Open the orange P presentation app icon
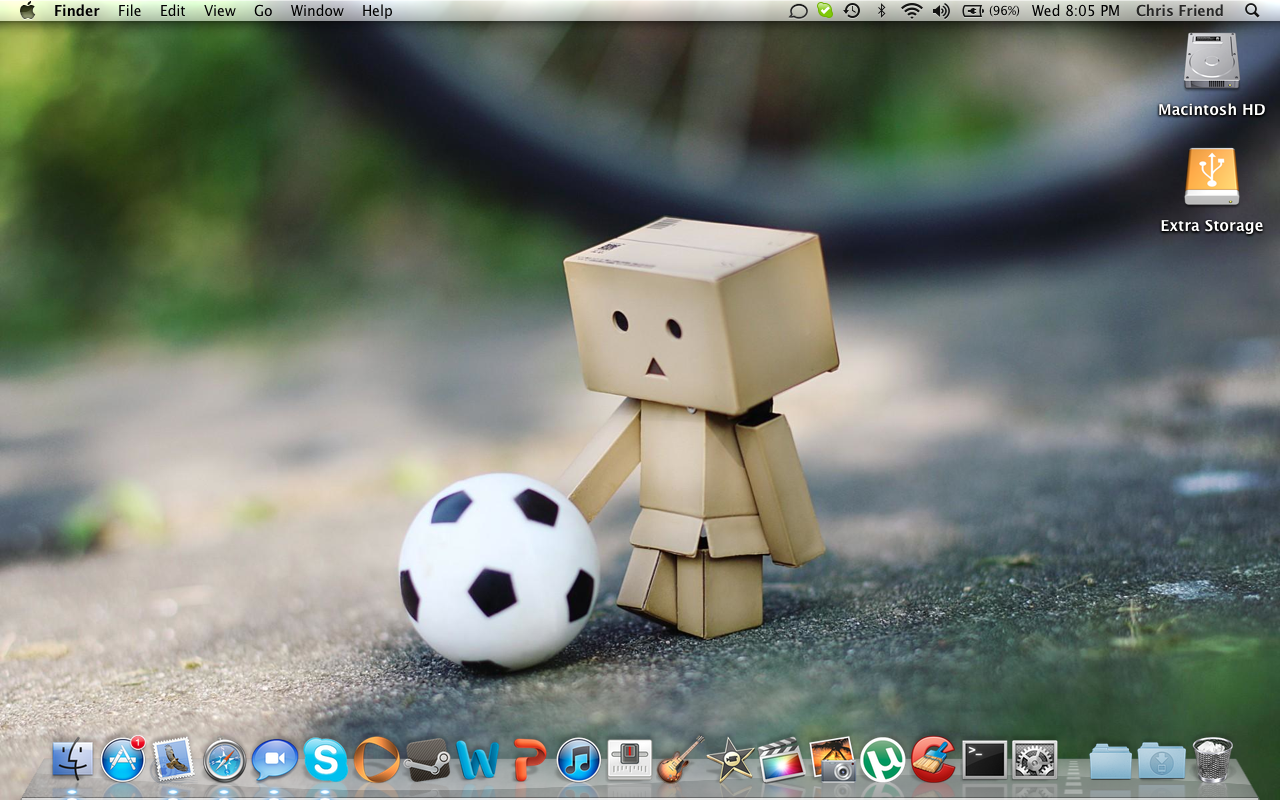The height and width of the screenshot is (800, 1280). [528, 761]
